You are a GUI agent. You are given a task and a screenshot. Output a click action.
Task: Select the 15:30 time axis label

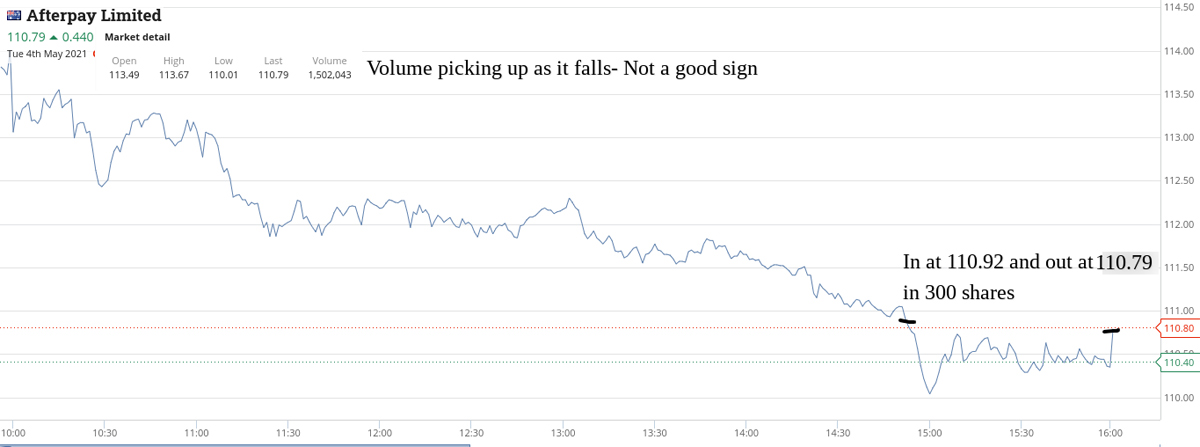(x=1019, y=433)
